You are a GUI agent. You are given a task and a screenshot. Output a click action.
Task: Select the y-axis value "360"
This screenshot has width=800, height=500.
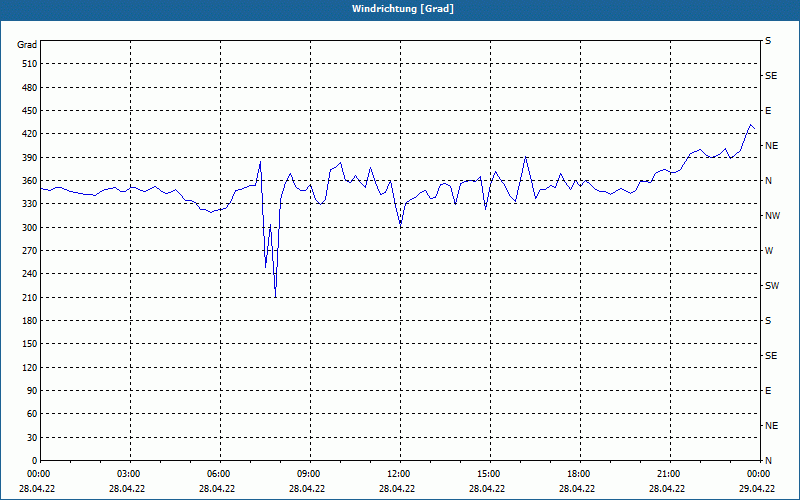pos(30,181)
